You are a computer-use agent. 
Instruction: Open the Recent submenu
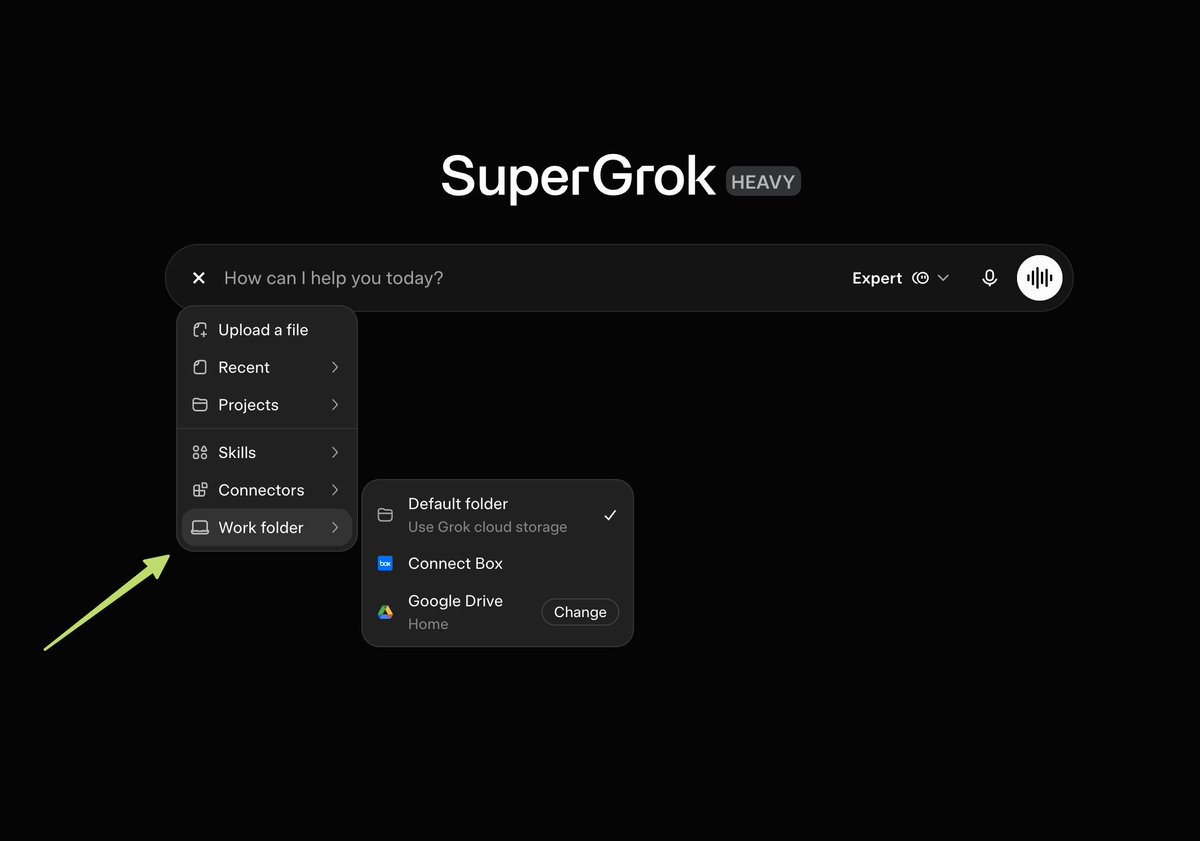[x=267, y=367]
